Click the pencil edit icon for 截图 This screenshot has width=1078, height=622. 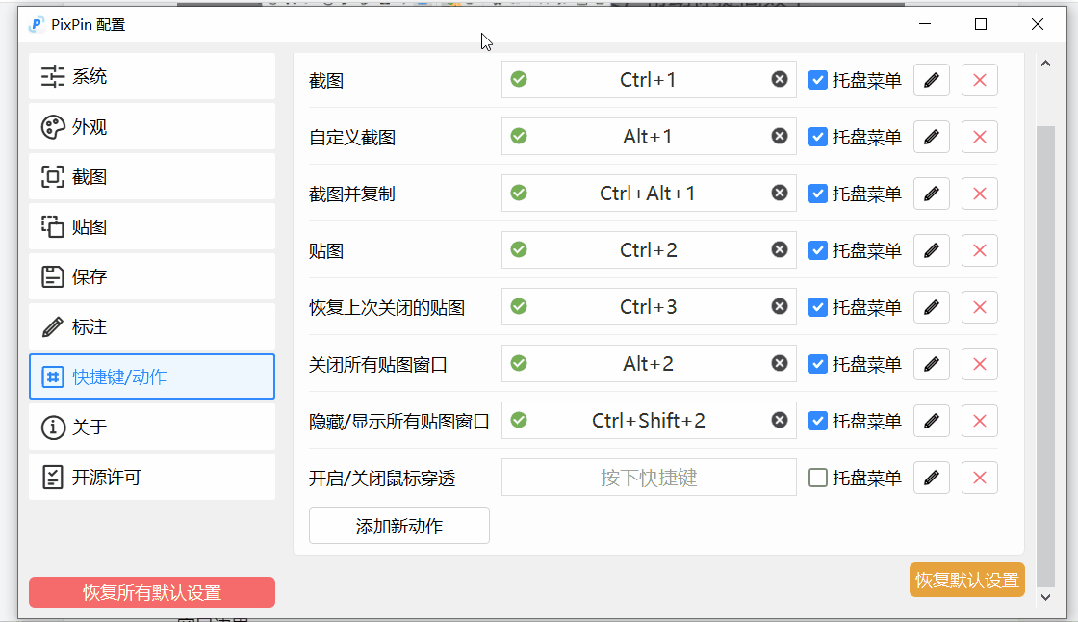point(931,80)
